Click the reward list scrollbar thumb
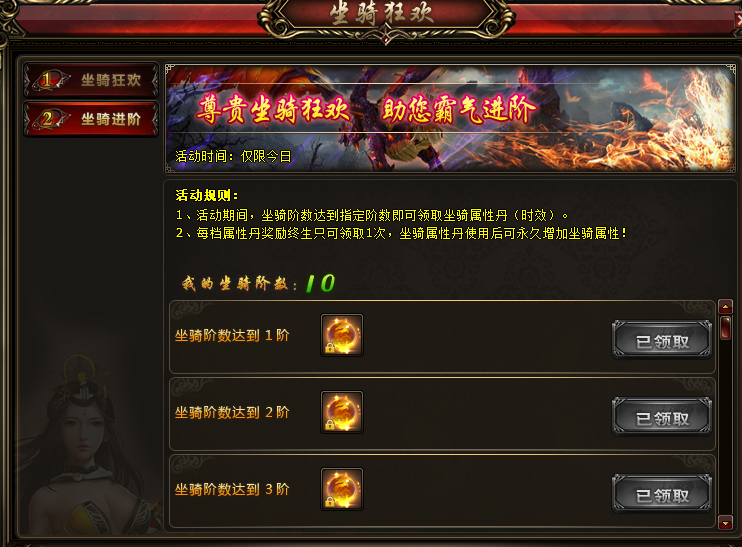This screenshot has height=547, width=742. click(x=725, y=327)
